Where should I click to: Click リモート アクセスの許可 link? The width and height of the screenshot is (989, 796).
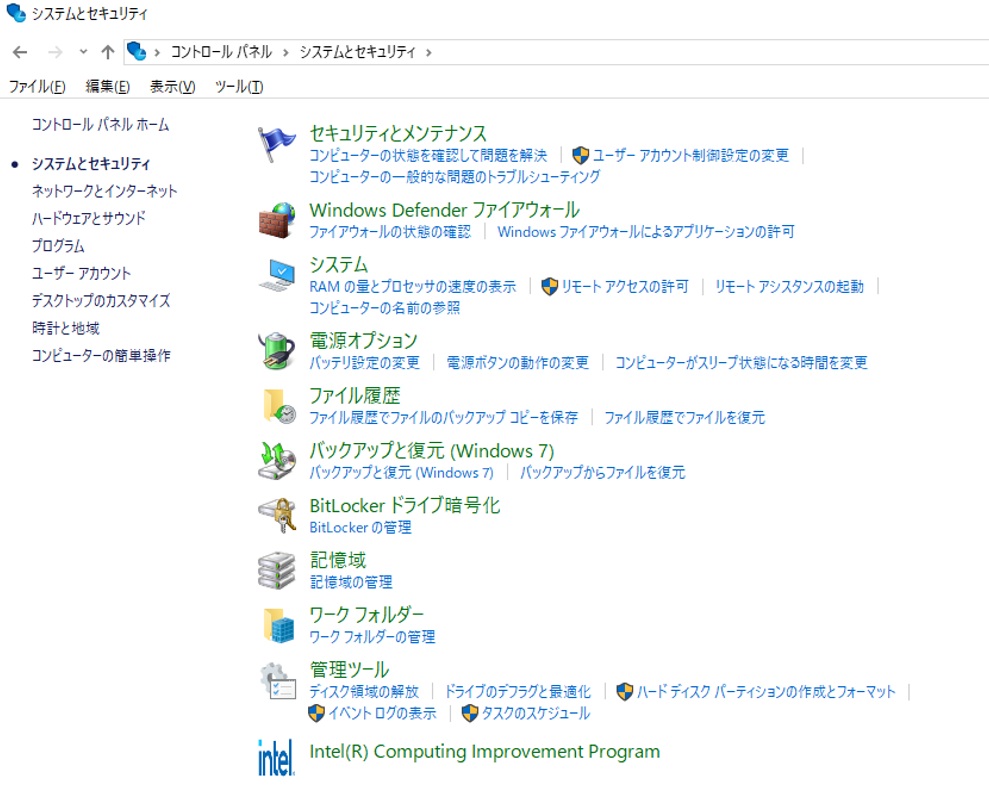[624, 286]
